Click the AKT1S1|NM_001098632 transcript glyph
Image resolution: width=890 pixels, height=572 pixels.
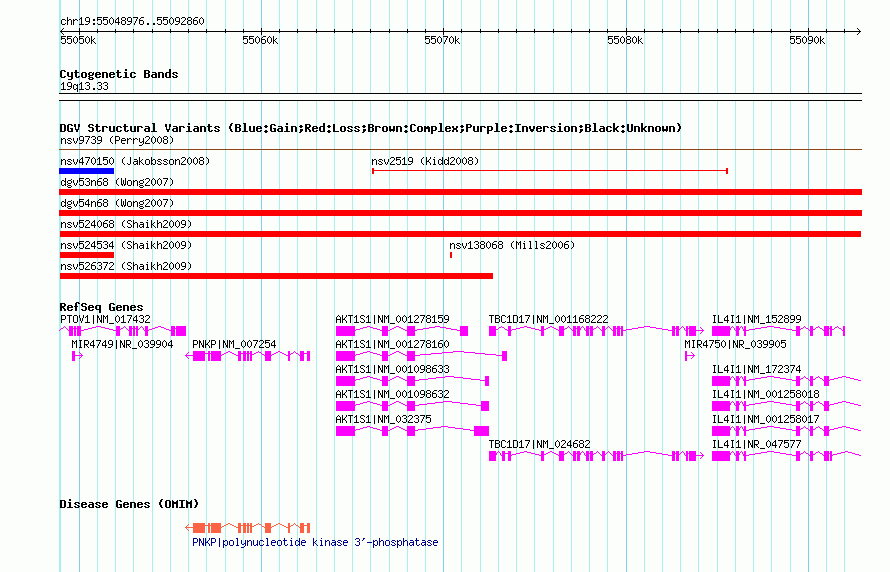[x=412, y=406]
